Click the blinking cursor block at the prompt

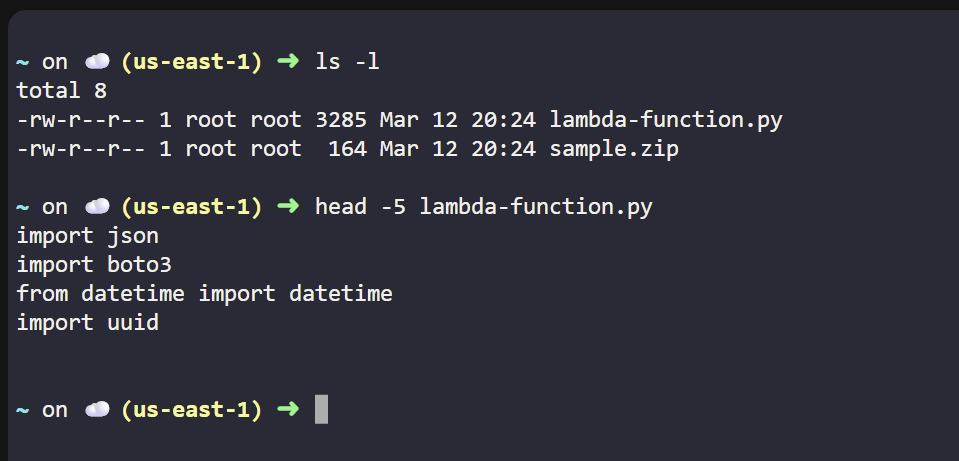pyautogui.click(x=321, y=409)
